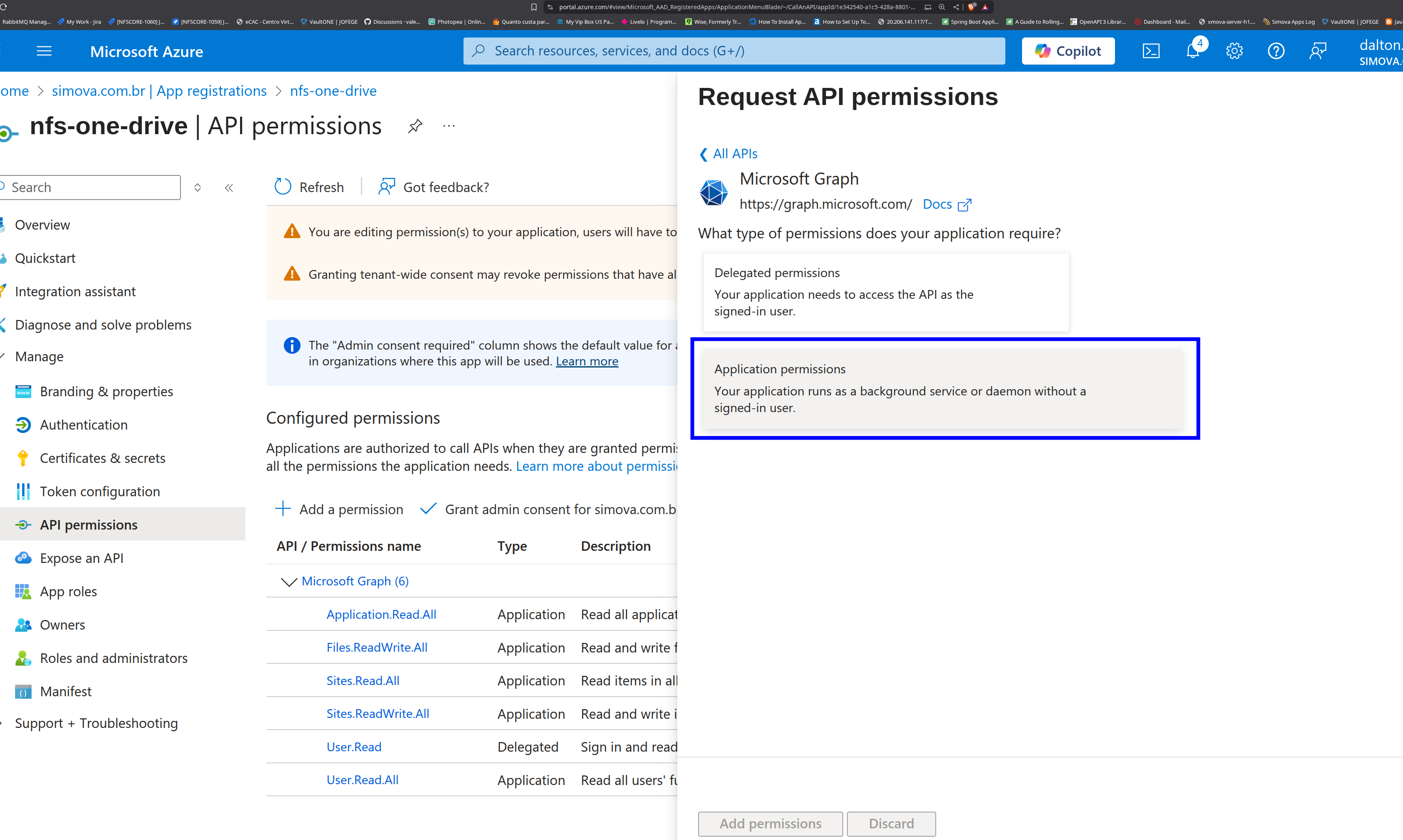Open the Manifest menu item
Image resolution: width=1403 pixels, height=840 pixels.
[66, 691]
